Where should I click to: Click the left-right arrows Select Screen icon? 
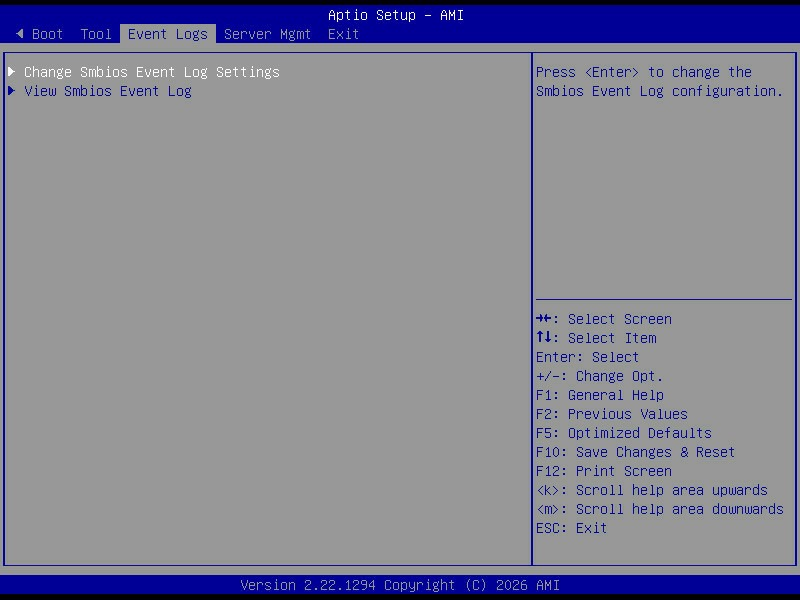(x=543, y=319)
